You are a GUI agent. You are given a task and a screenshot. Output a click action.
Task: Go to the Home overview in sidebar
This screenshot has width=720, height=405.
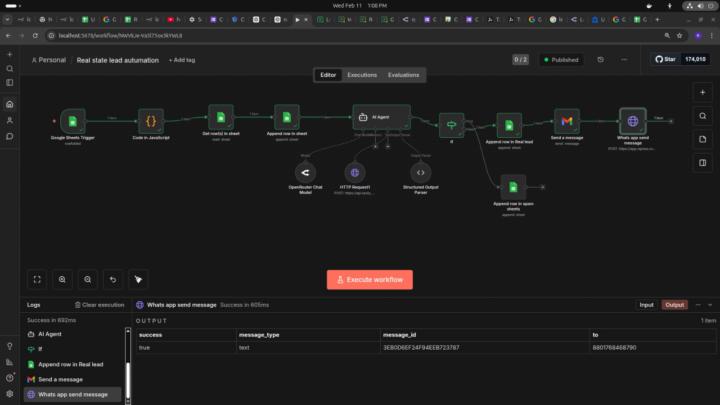[x=10, y=104]
